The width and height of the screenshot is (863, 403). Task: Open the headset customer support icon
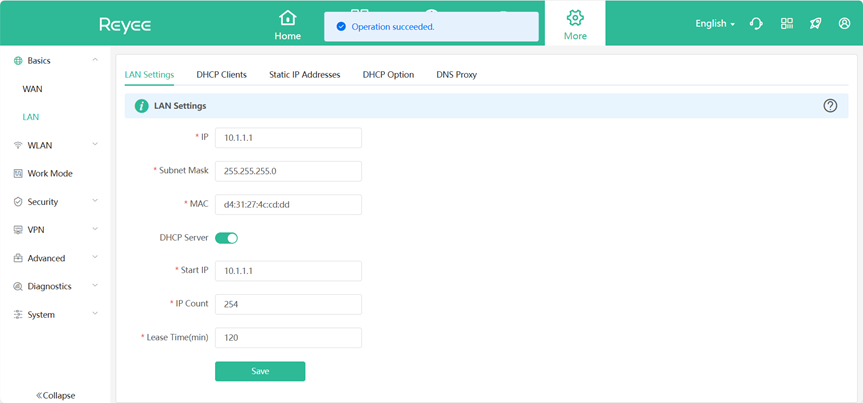pyautogui.click(x=756, y=23)
